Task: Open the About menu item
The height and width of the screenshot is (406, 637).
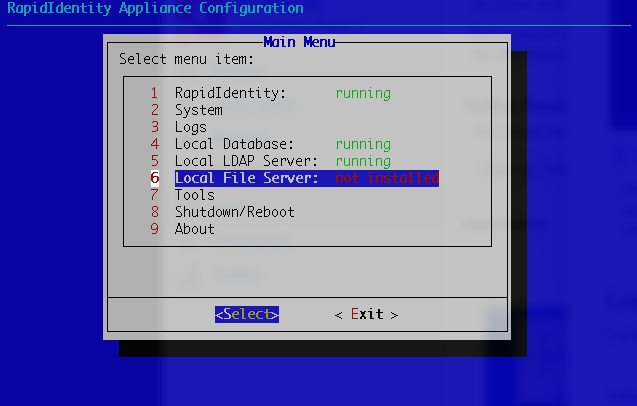Action: [x=195, y=229]
